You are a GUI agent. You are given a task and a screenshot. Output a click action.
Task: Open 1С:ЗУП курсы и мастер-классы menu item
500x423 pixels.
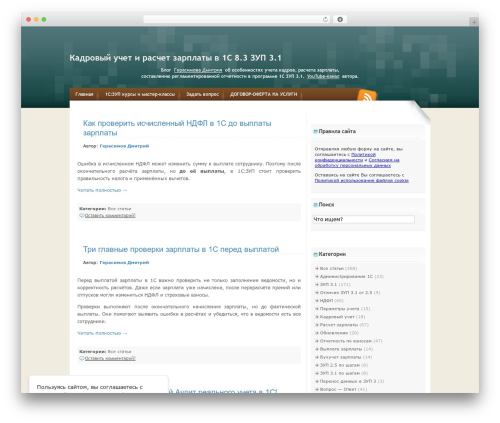(x=140, y=94)
